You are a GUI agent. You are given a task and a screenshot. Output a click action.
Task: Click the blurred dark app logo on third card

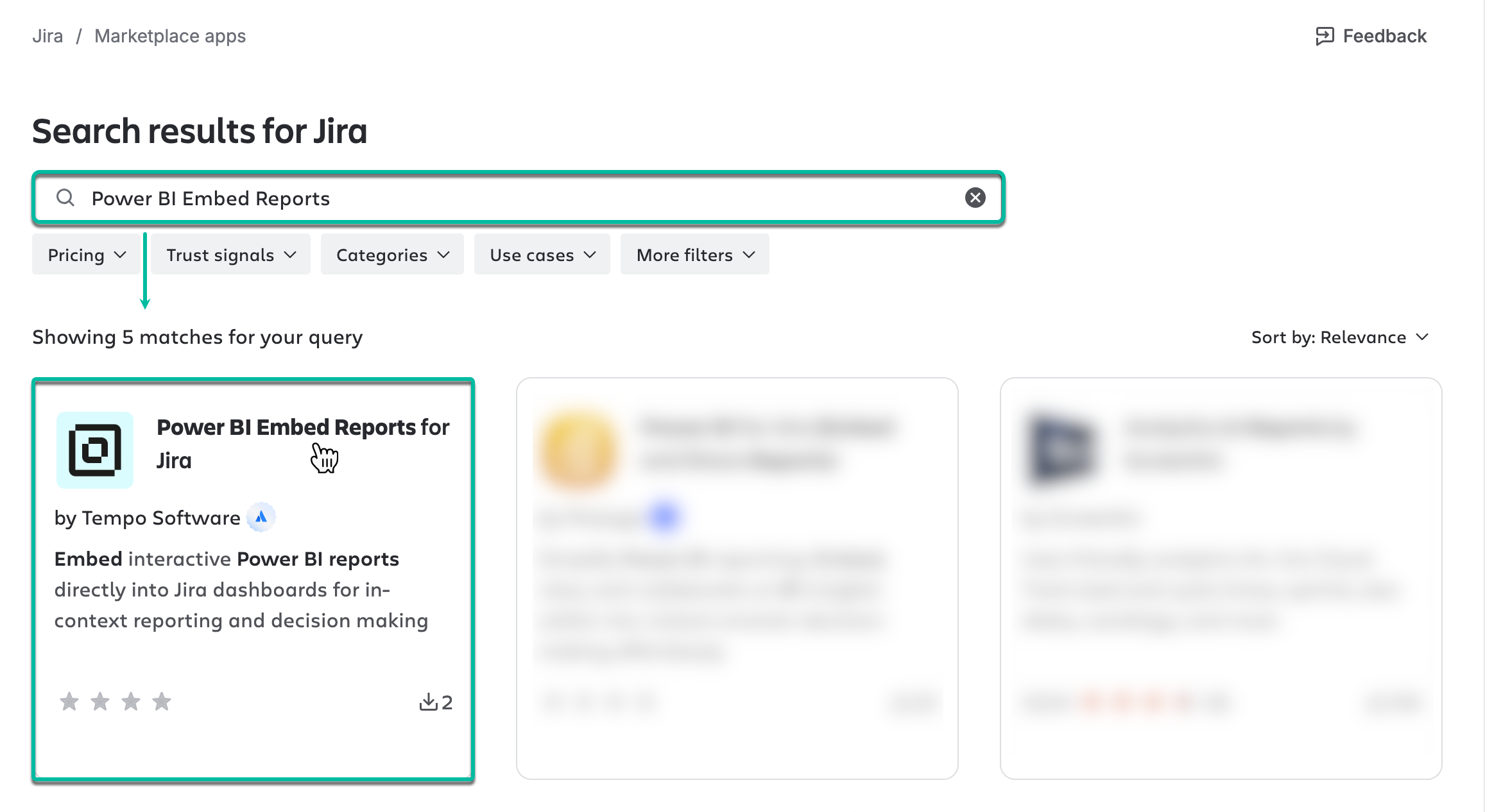[x=1062, y=450]
